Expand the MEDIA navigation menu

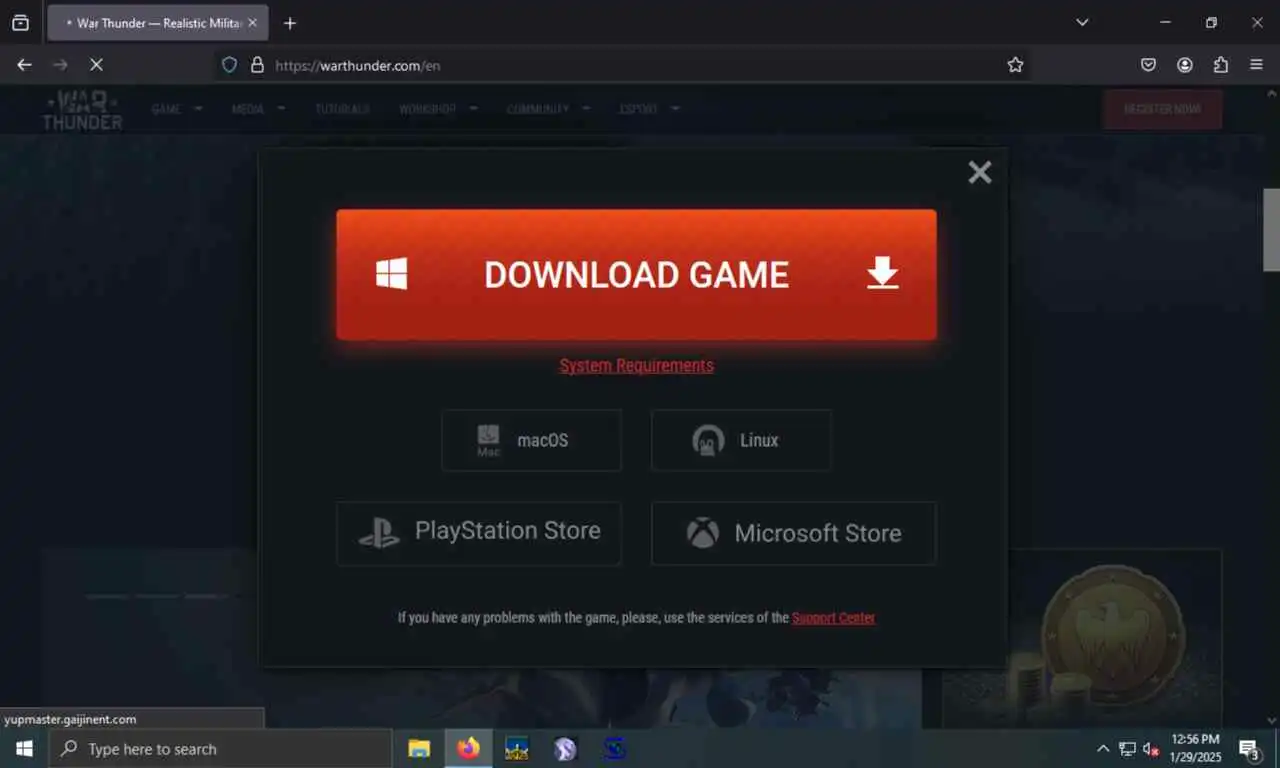258,109
